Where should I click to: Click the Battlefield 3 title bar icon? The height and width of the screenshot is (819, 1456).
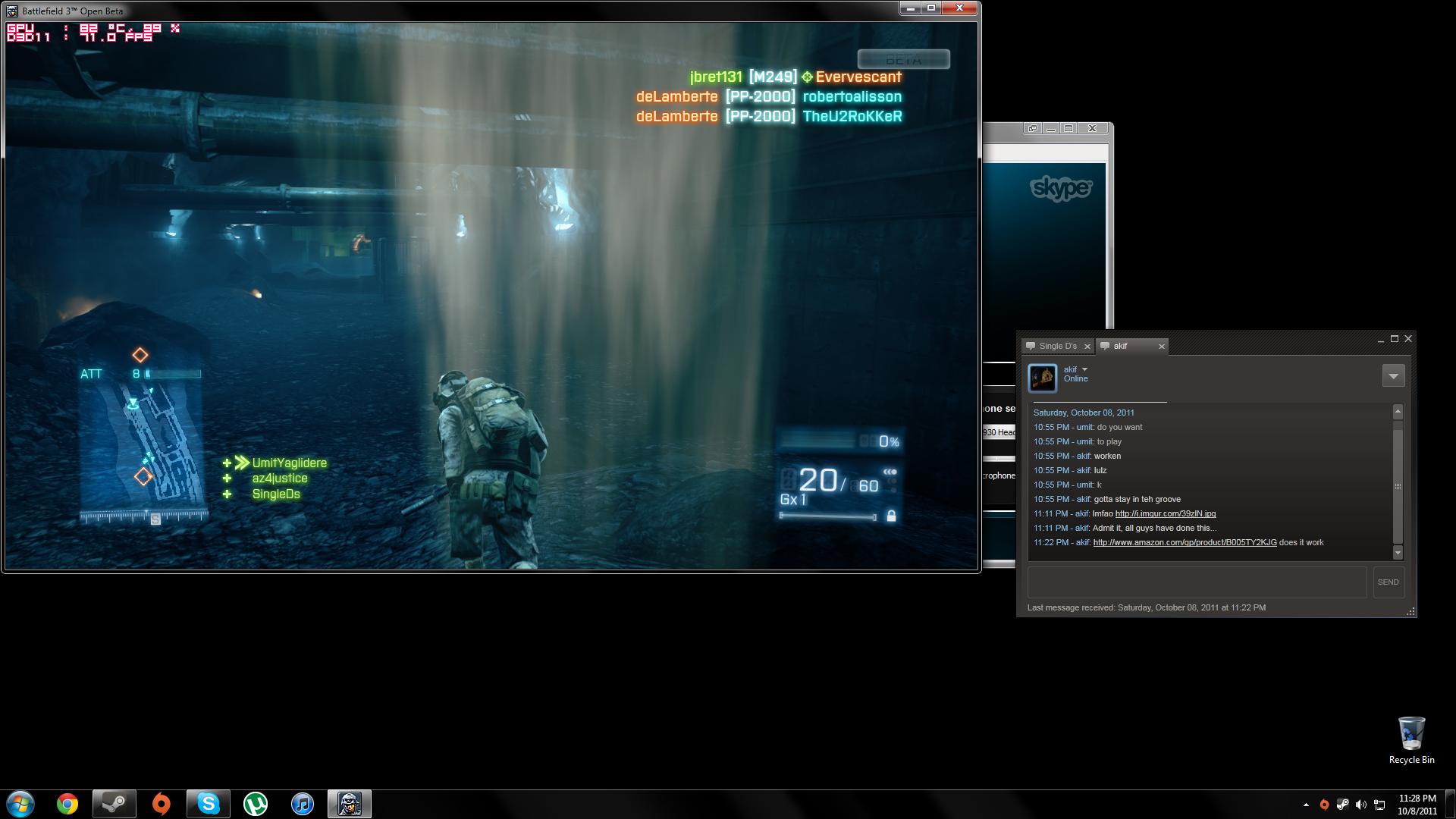(11, 11)
